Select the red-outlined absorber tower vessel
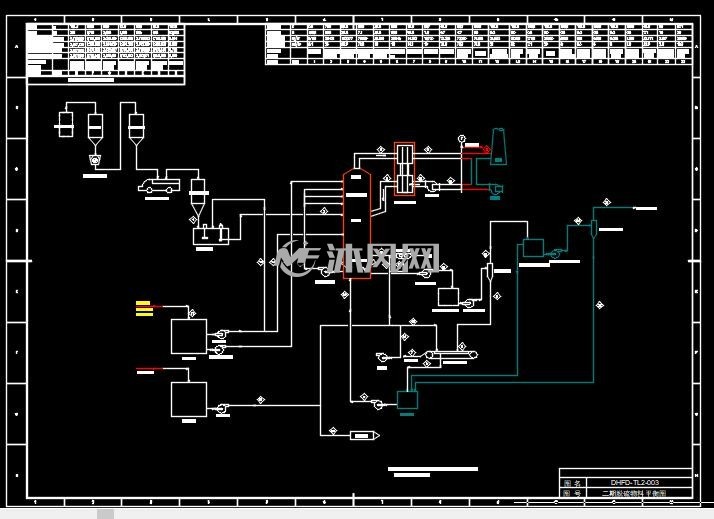This screenshot has height=519, width=714. (x=357, y=223)
